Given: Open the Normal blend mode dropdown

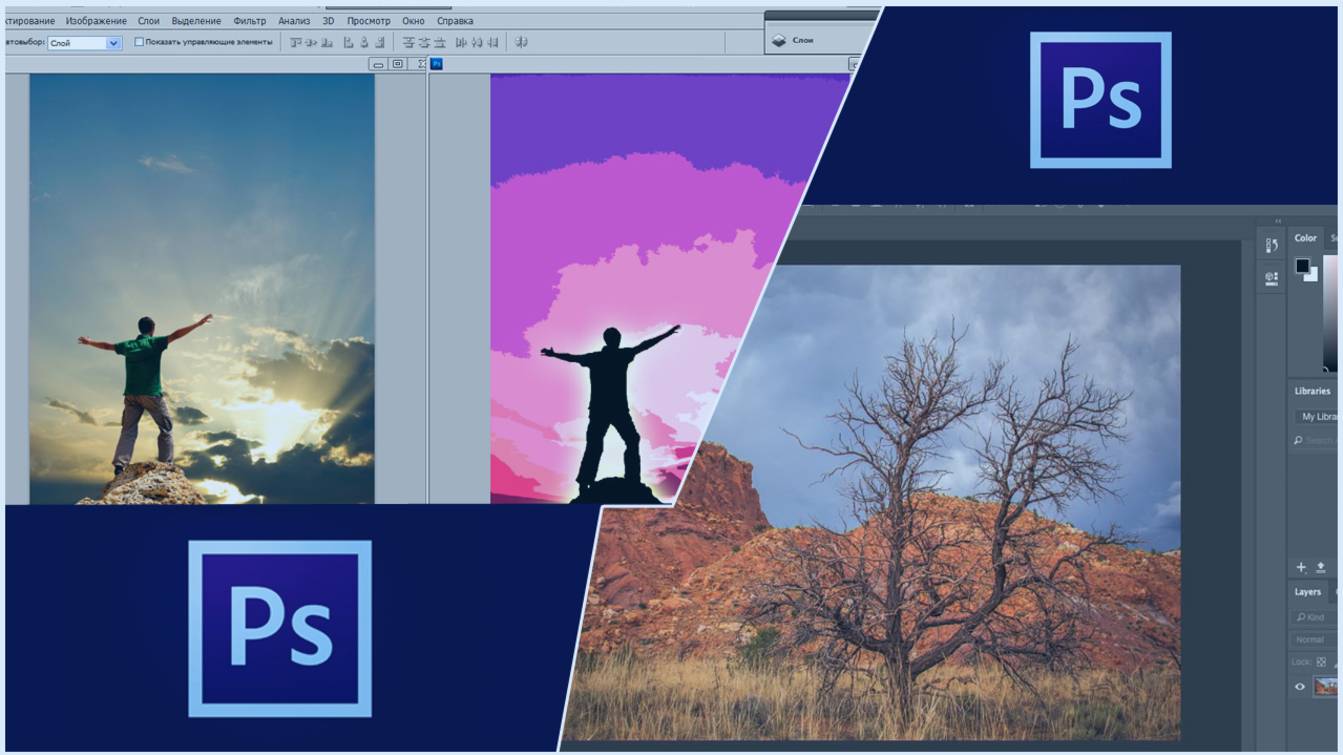Looking at the screenshot, I should coord(1315,640).
